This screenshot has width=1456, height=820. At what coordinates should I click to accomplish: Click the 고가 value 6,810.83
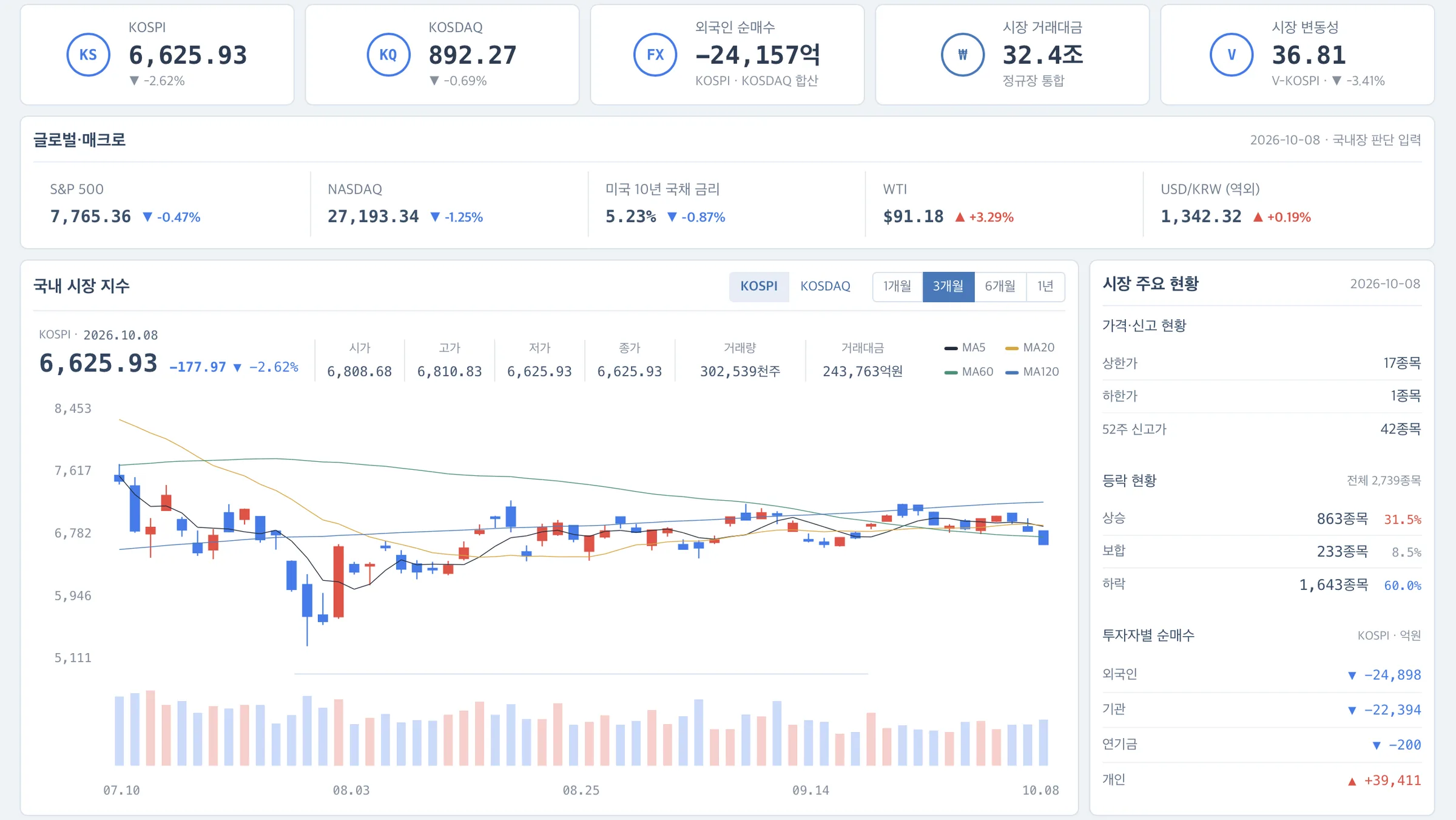(x=450, y=371)
